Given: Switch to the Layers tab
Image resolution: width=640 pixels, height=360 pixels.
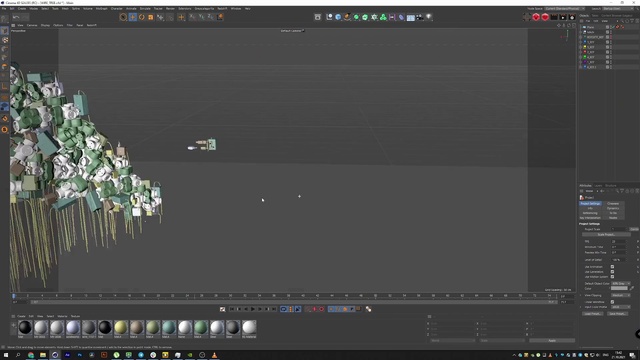Looking at the screenshot, I should tap(598, 186).
